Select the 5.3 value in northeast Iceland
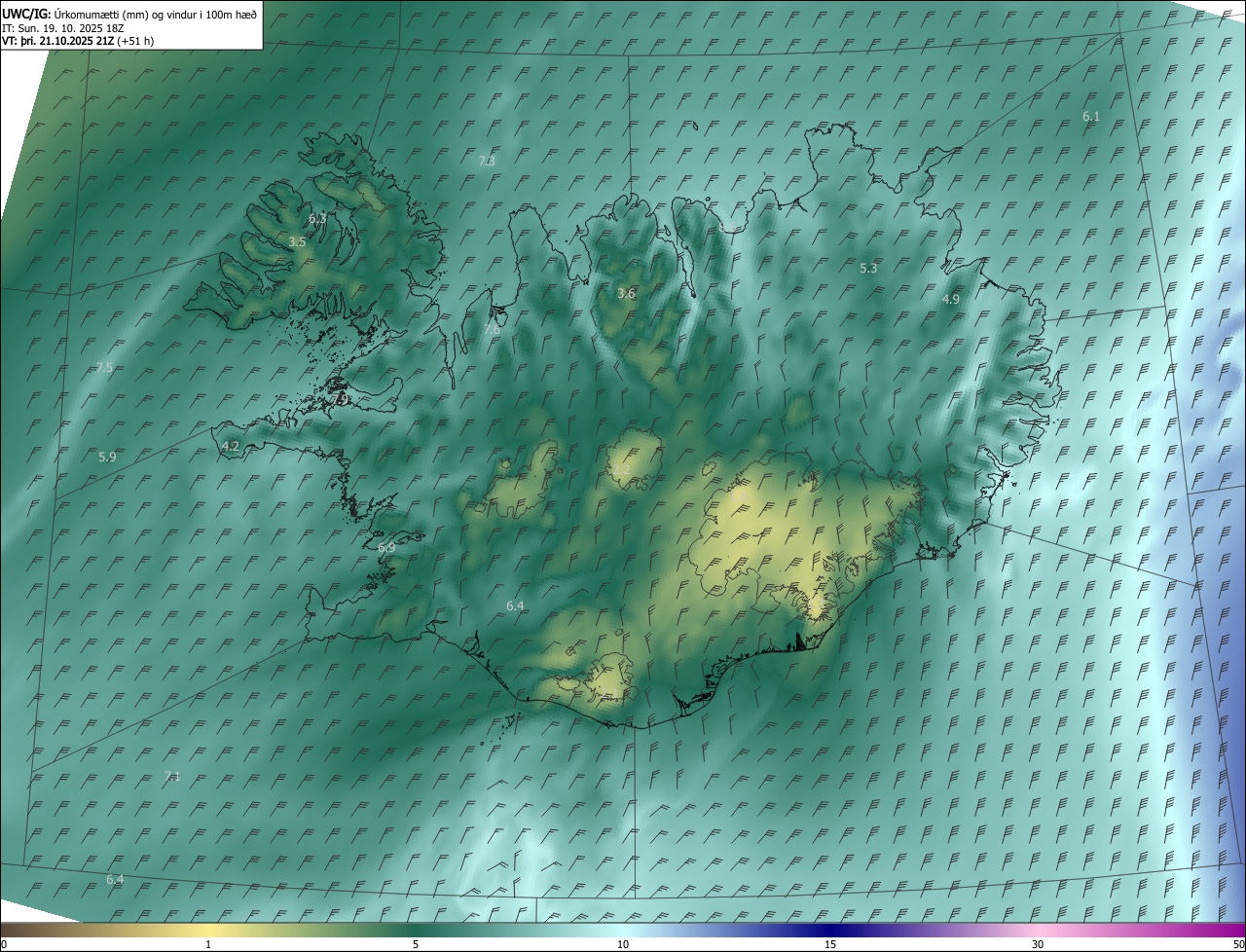 pyautogui.click(x=869, y=269)
